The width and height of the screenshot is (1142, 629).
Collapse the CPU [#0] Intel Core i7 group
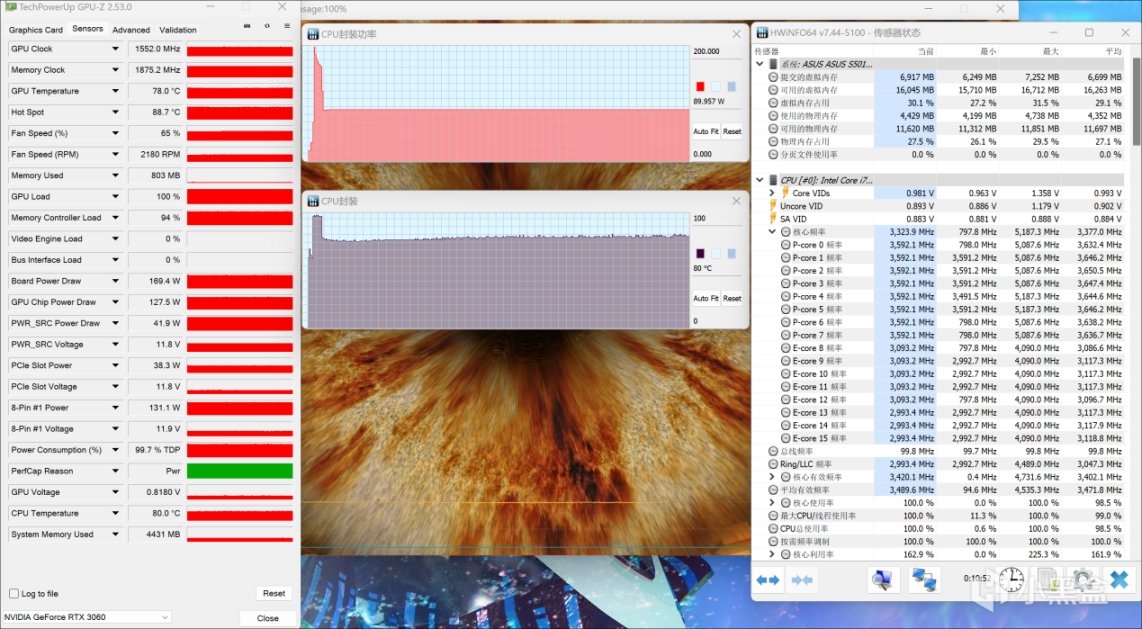click(x=760, y=180)
